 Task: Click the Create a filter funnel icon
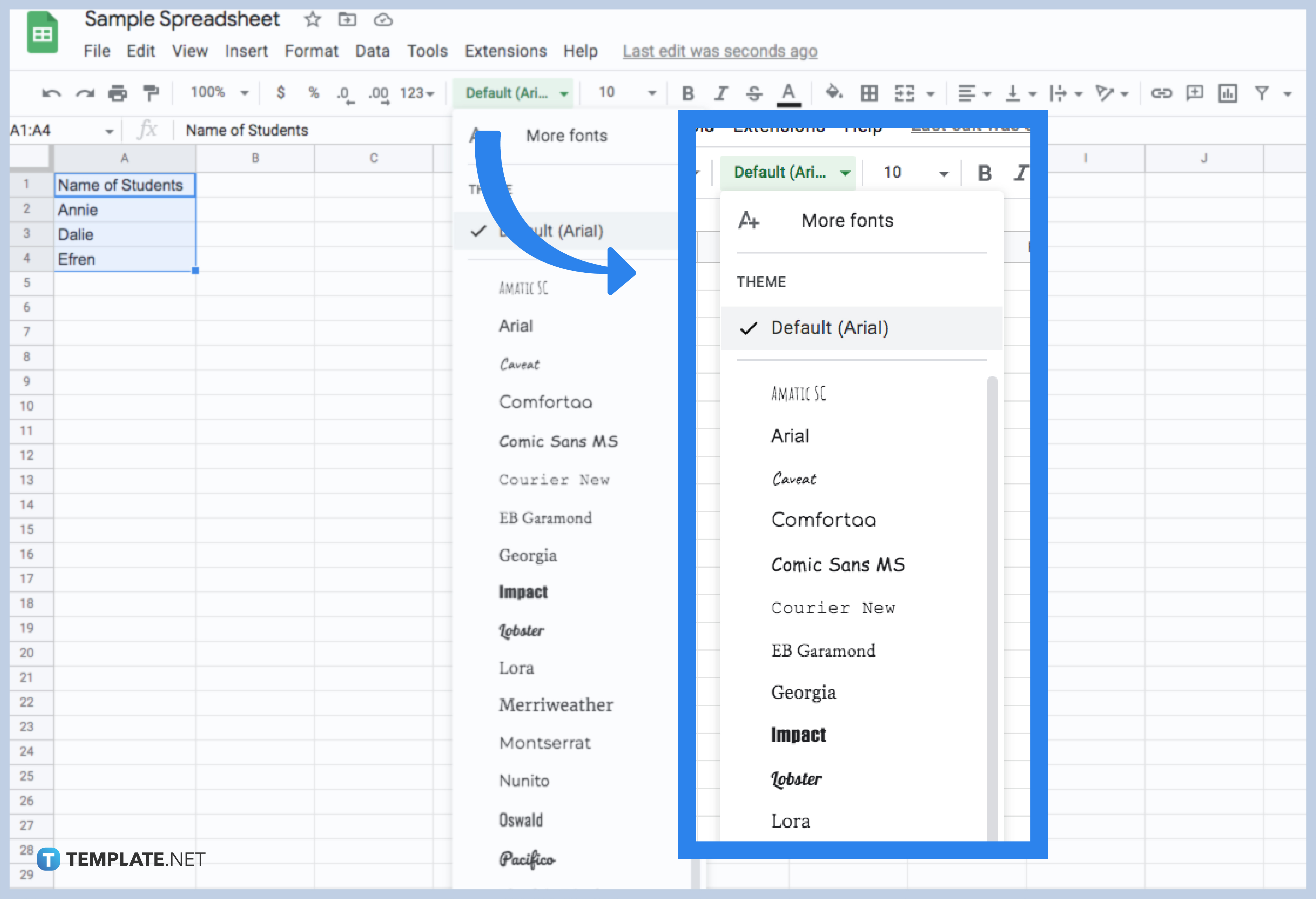[x=1262, y=93]
